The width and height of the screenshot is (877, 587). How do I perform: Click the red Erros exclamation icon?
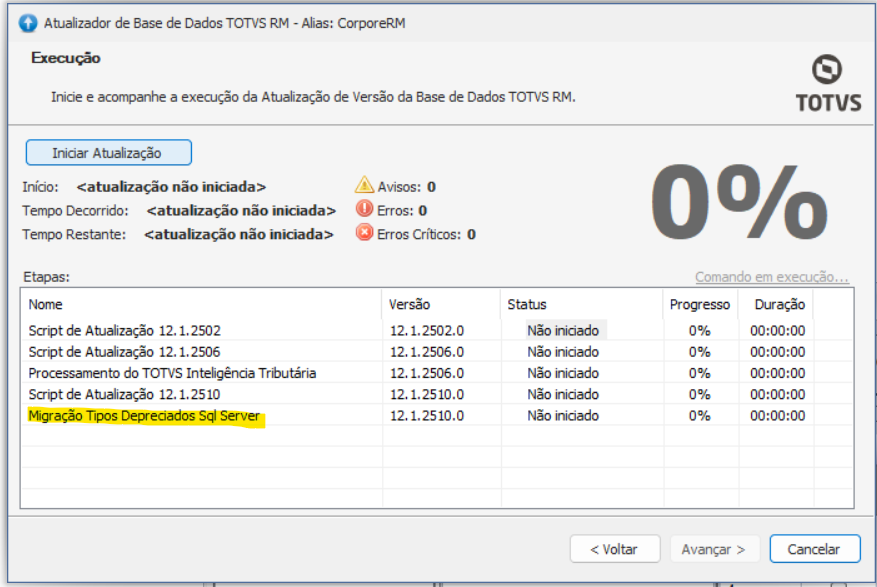(364, 209)
